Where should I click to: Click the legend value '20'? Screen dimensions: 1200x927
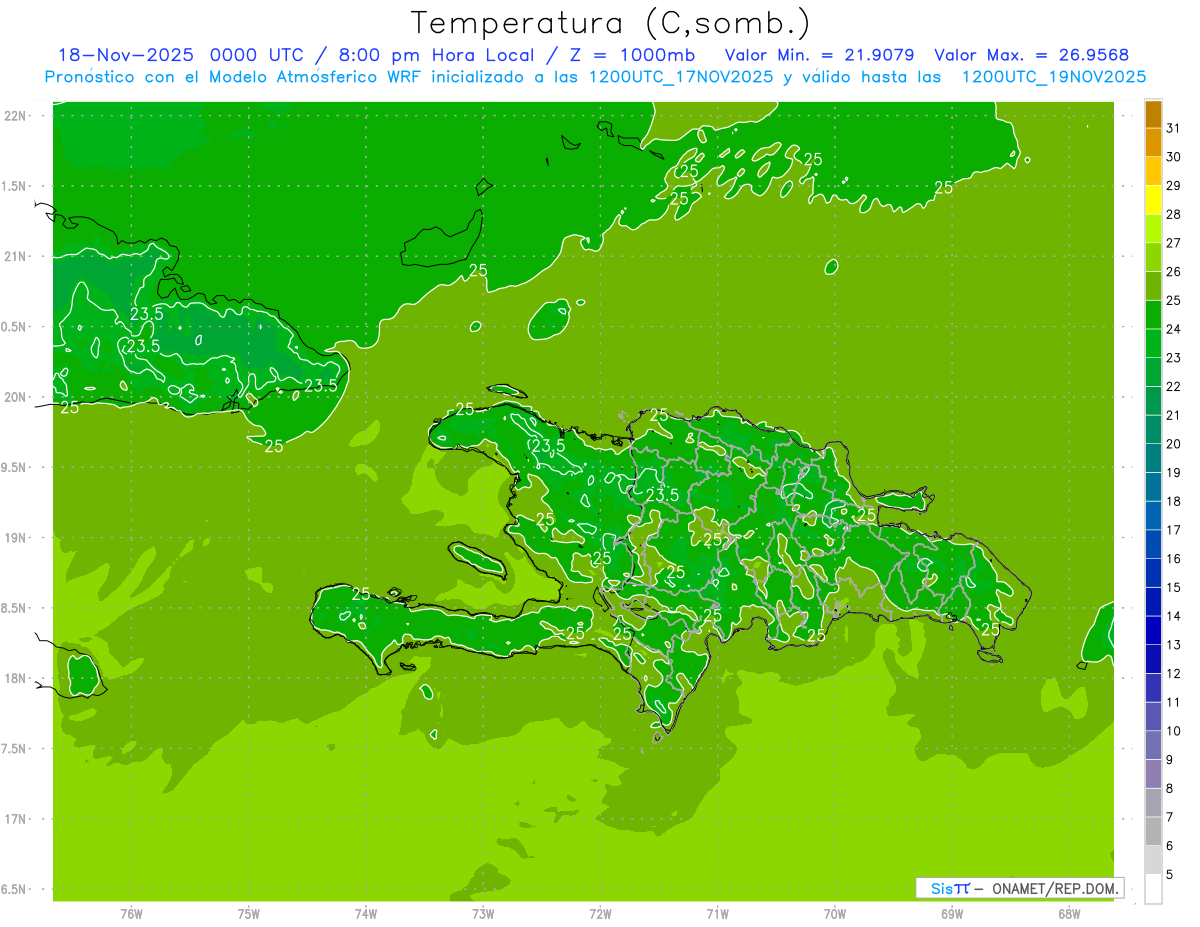1174,444
